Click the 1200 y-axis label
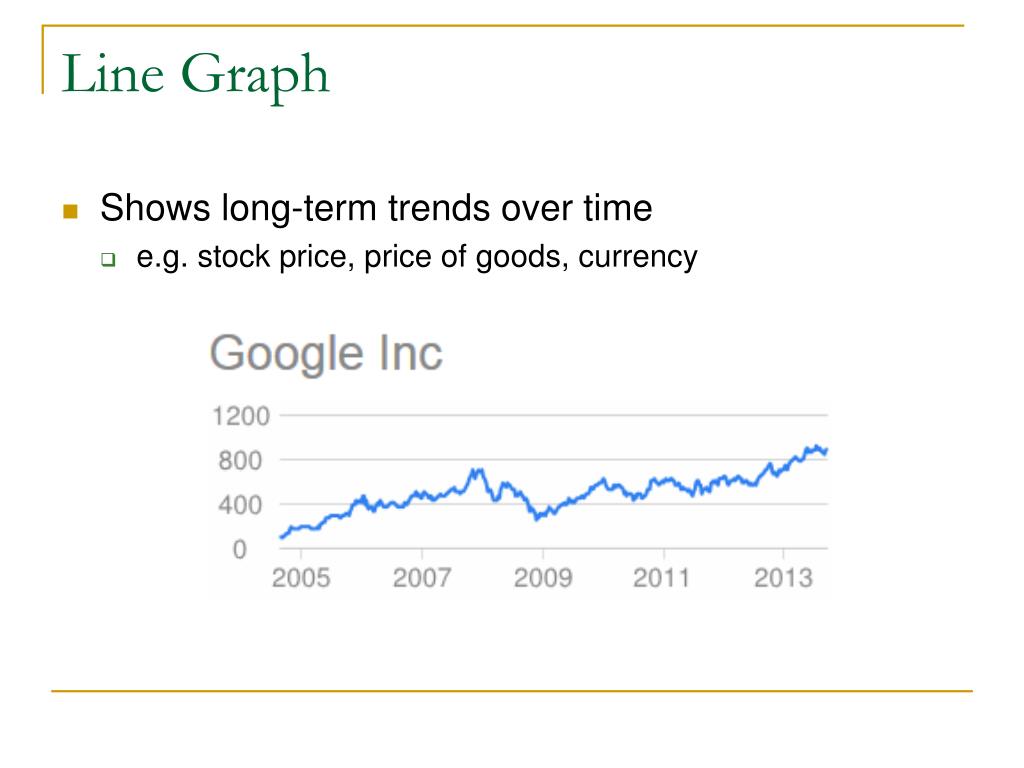1024x768 pixels. pos(241,416)
